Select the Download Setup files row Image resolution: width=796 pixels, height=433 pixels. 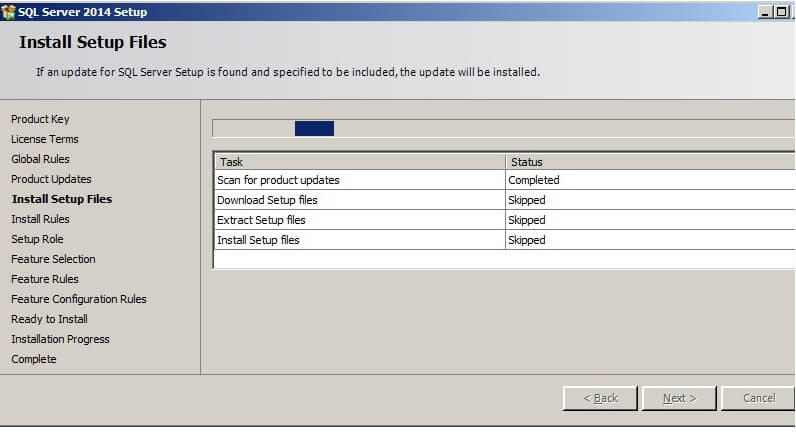[505, 200]
